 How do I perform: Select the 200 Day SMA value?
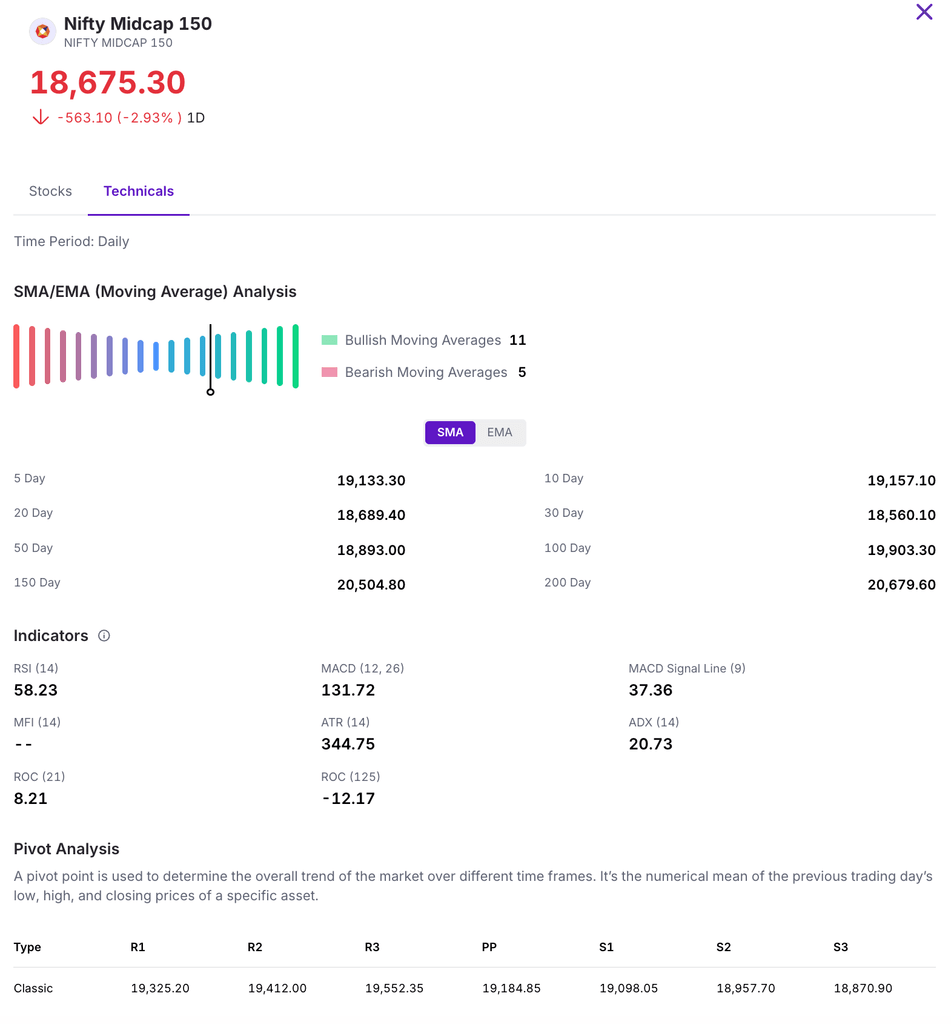(901, 585)
